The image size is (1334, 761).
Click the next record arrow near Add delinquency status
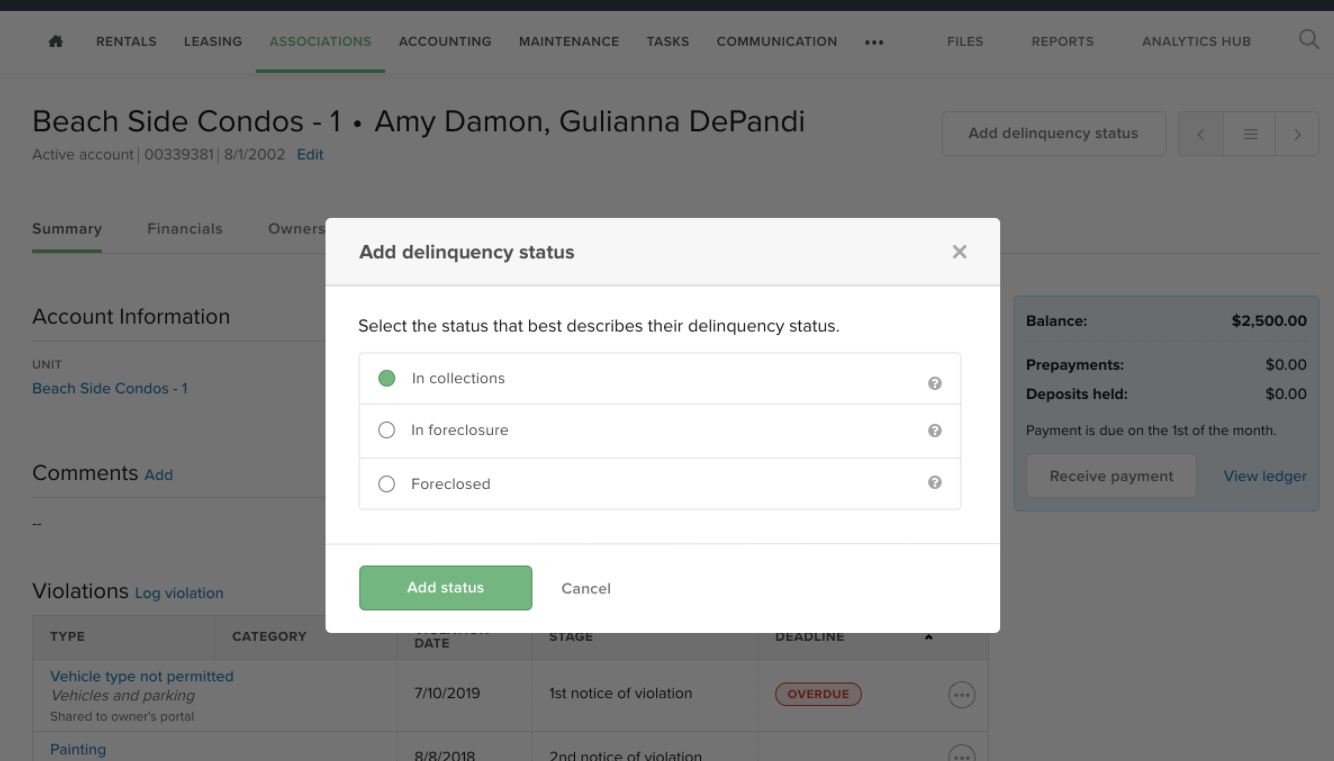1297,133
